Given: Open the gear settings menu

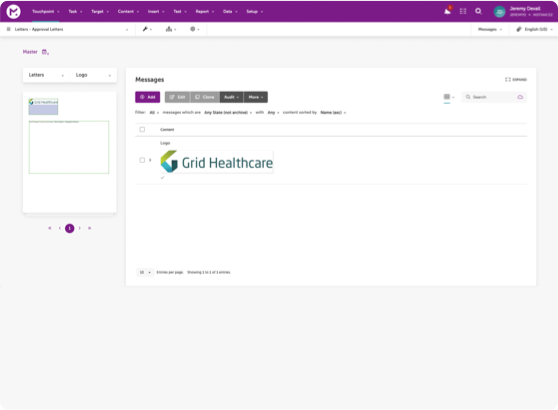Looking at the screenshot, I should coord(194,29).
